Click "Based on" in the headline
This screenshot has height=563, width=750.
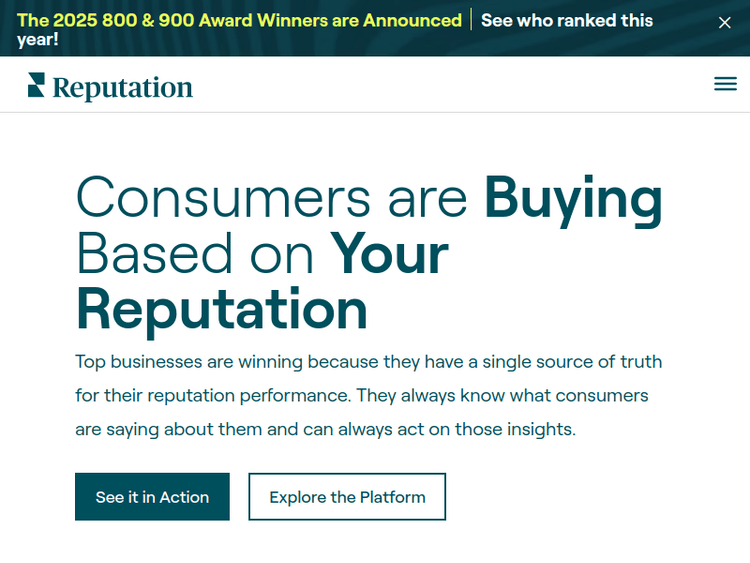[x=195, y=253]
